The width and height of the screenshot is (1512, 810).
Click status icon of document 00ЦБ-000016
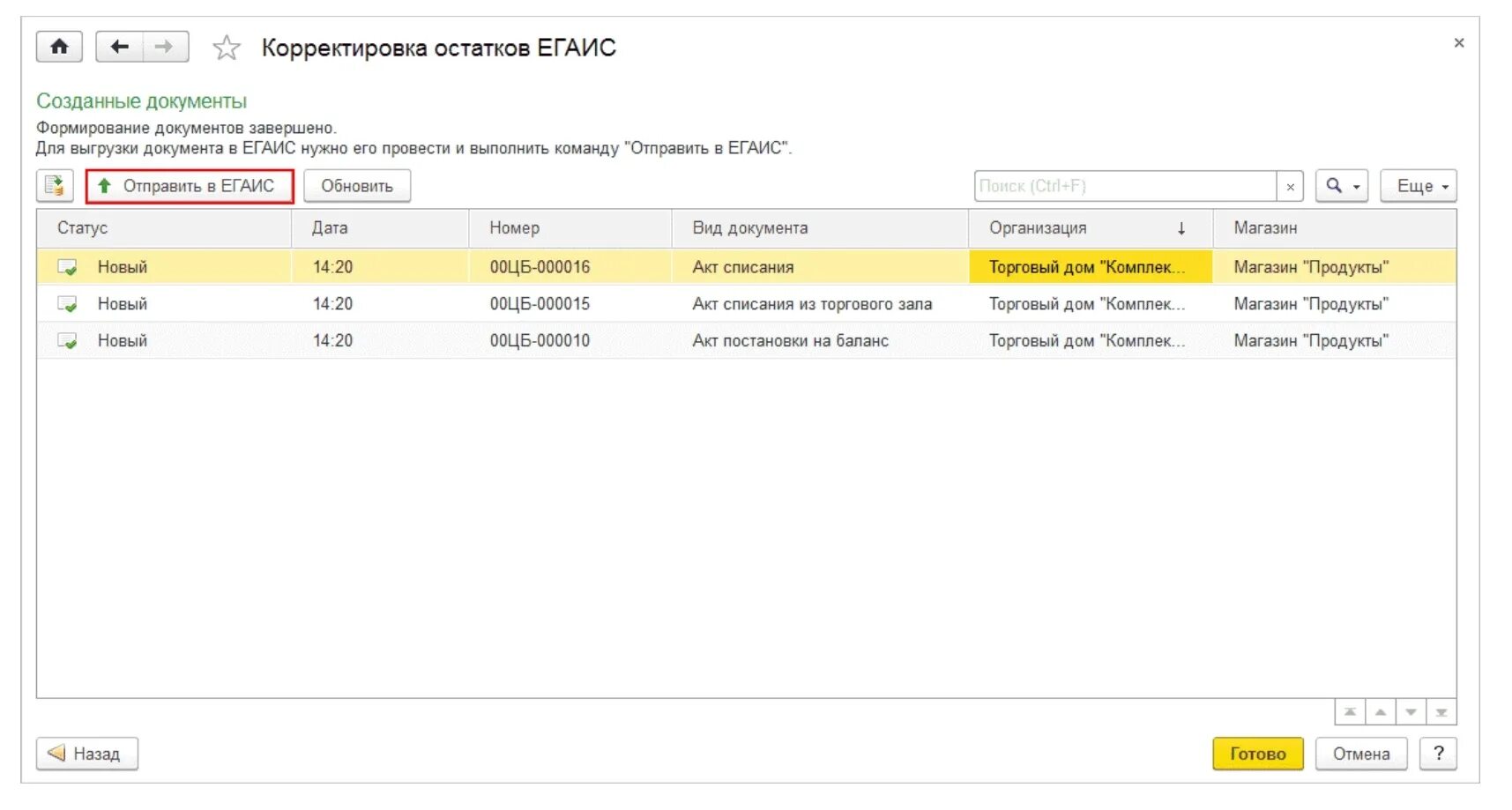(68, 267)
